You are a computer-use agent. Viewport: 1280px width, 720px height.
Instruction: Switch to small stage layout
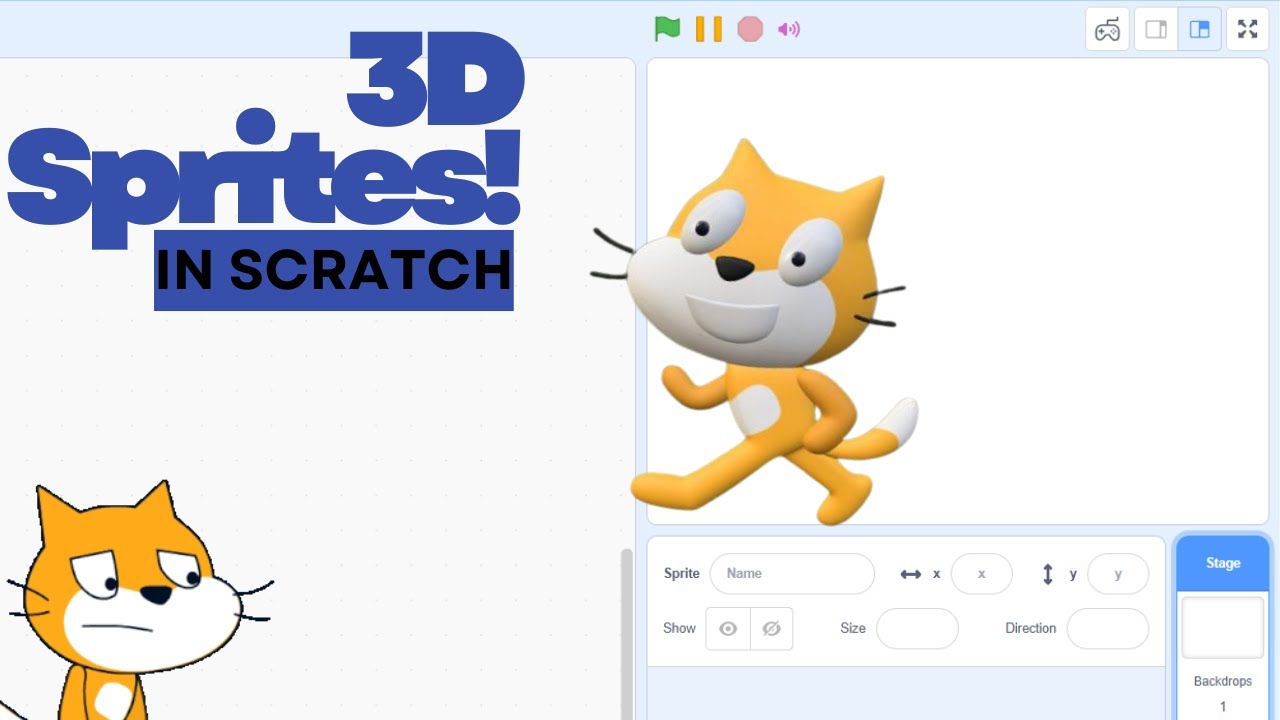pyautogui.click(x=1156, y=29)
